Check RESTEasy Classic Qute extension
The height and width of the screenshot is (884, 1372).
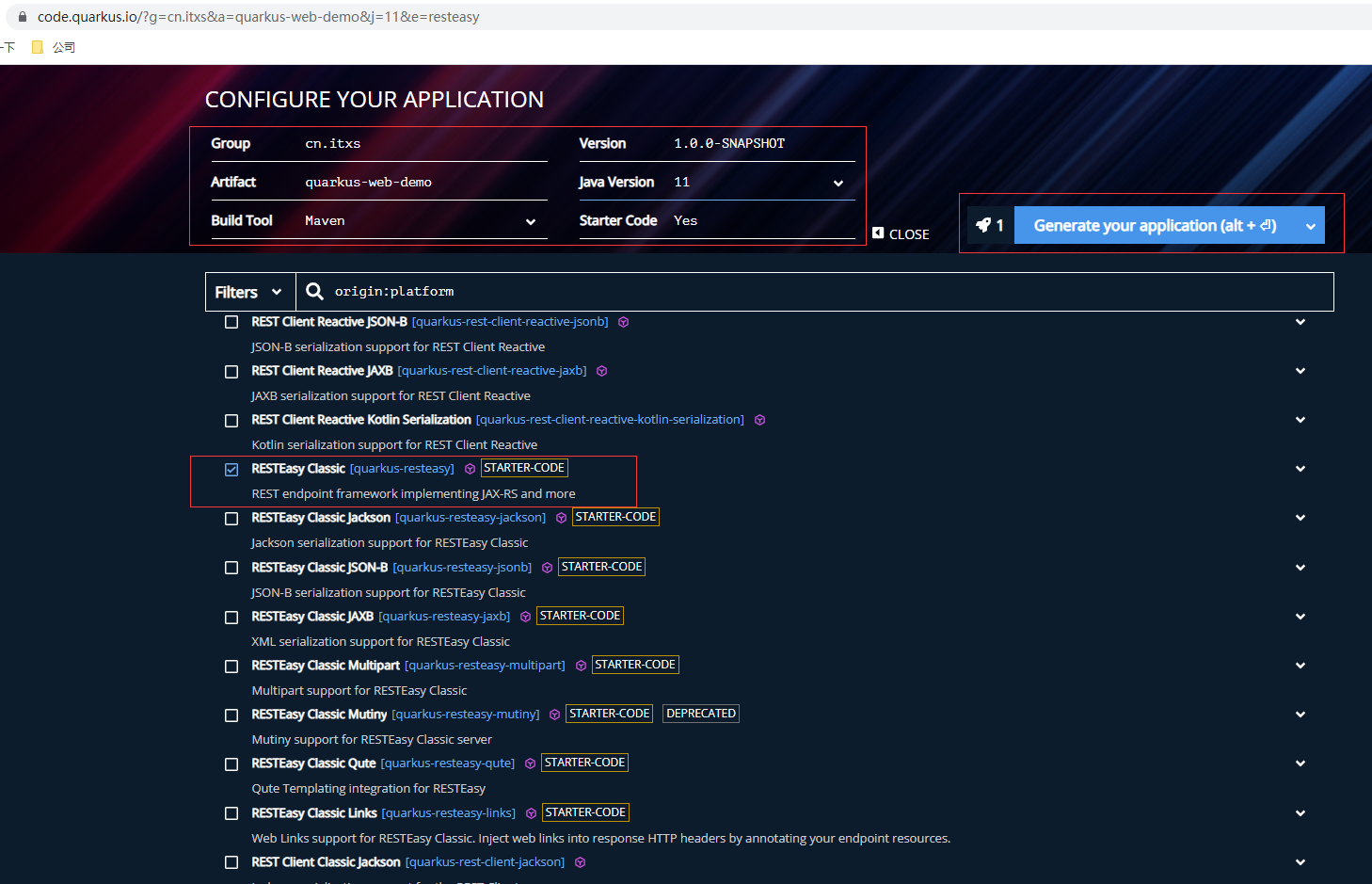pos(231,763)
